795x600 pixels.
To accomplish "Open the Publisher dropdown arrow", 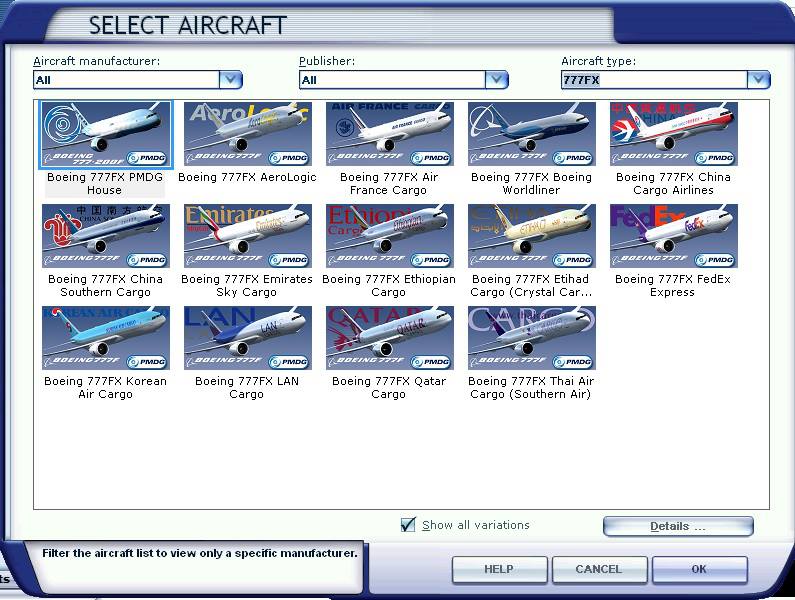I will tap(496, 80).
